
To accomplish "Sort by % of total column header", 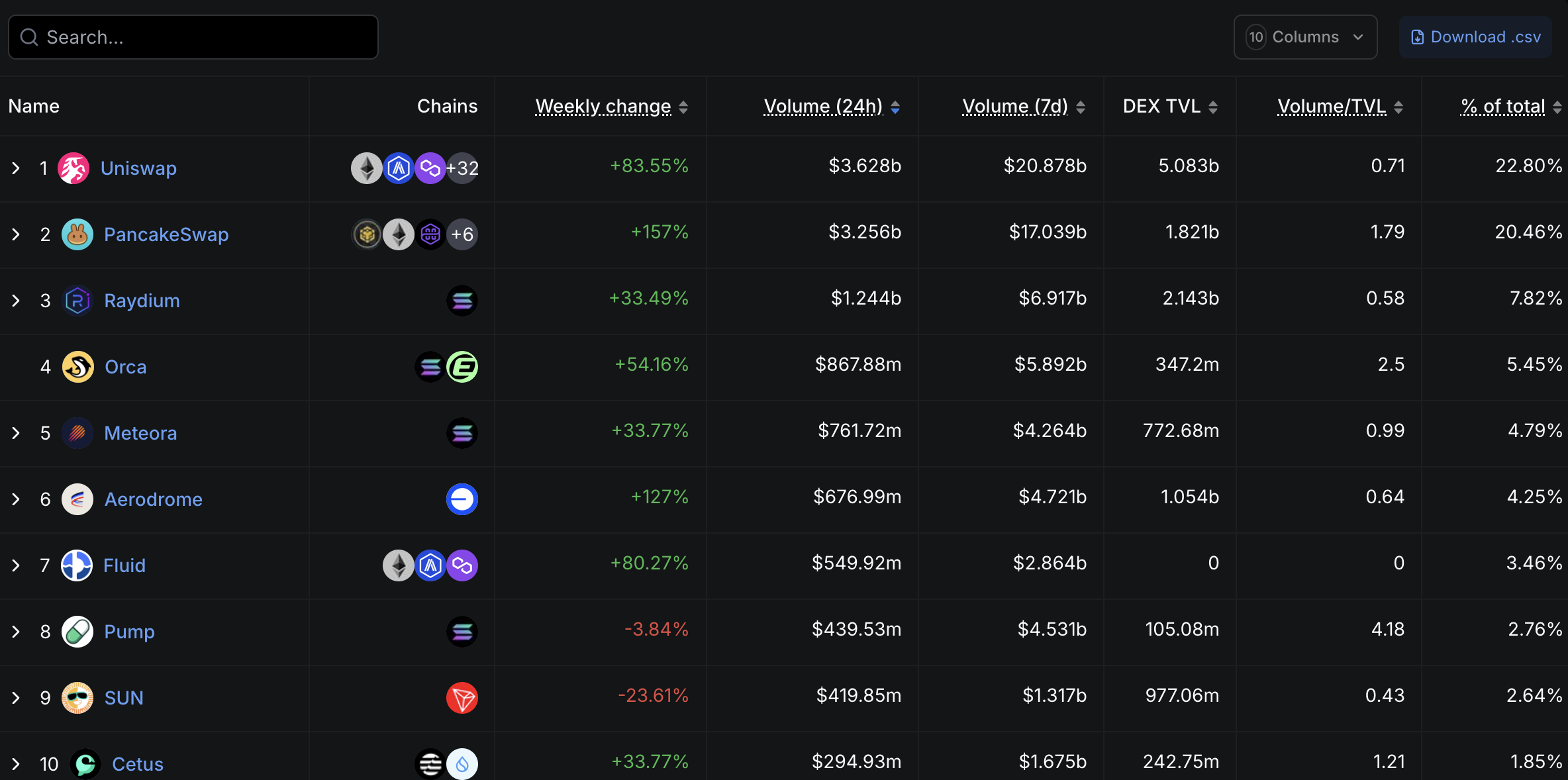I will click(1503, 107).
